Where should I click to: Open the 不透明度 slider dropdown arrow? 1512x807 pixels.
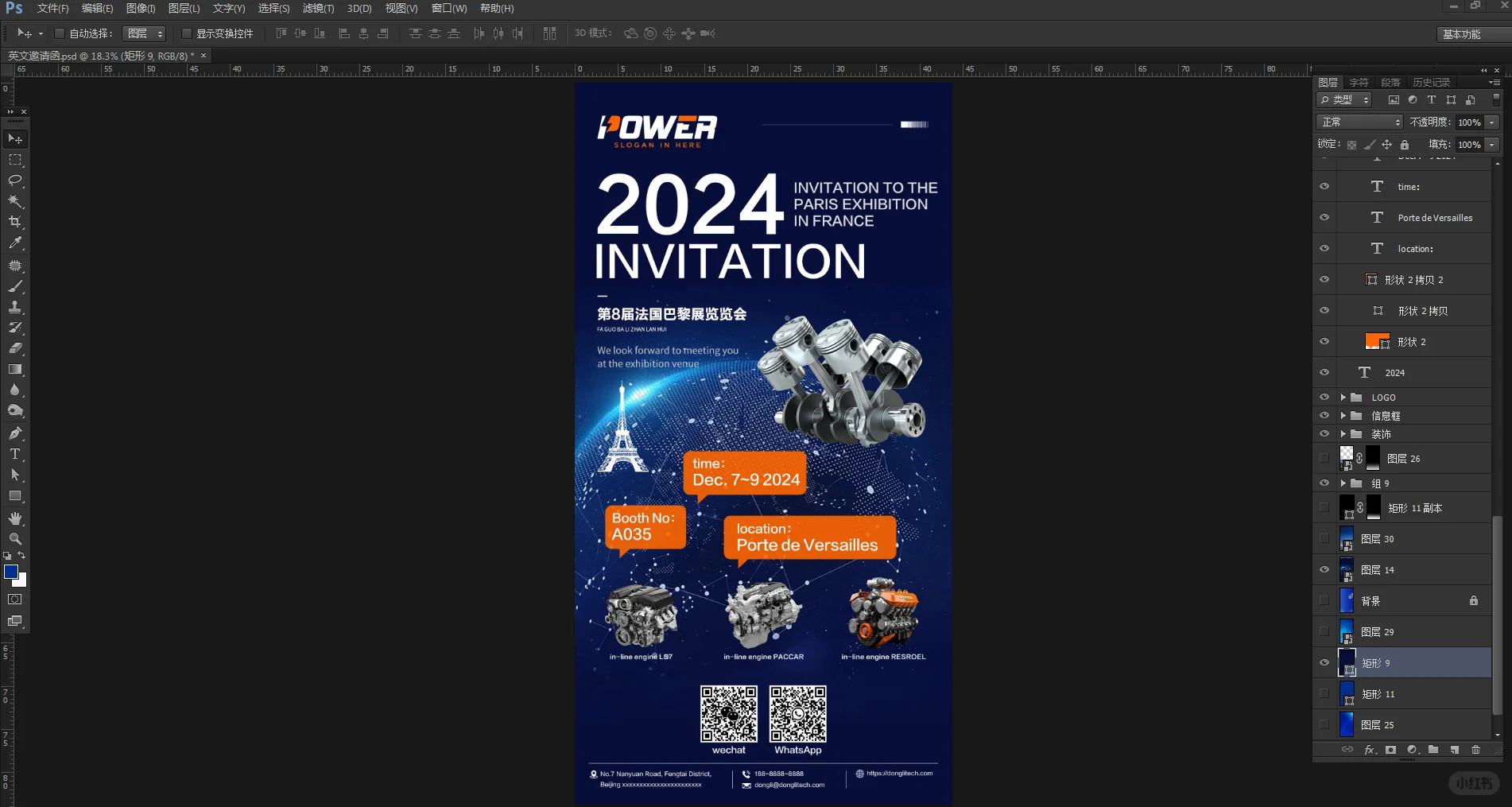point(1492,122)
